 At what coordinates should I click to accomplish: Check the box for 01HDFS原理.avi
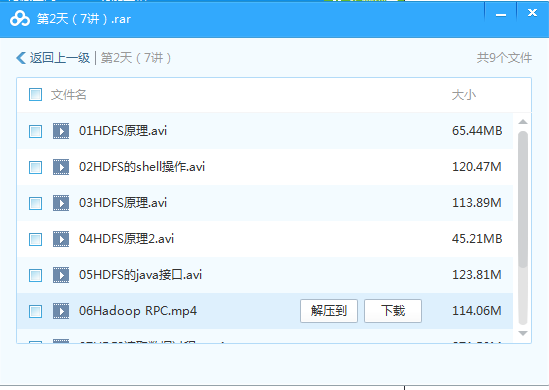[x=35, y=131]
